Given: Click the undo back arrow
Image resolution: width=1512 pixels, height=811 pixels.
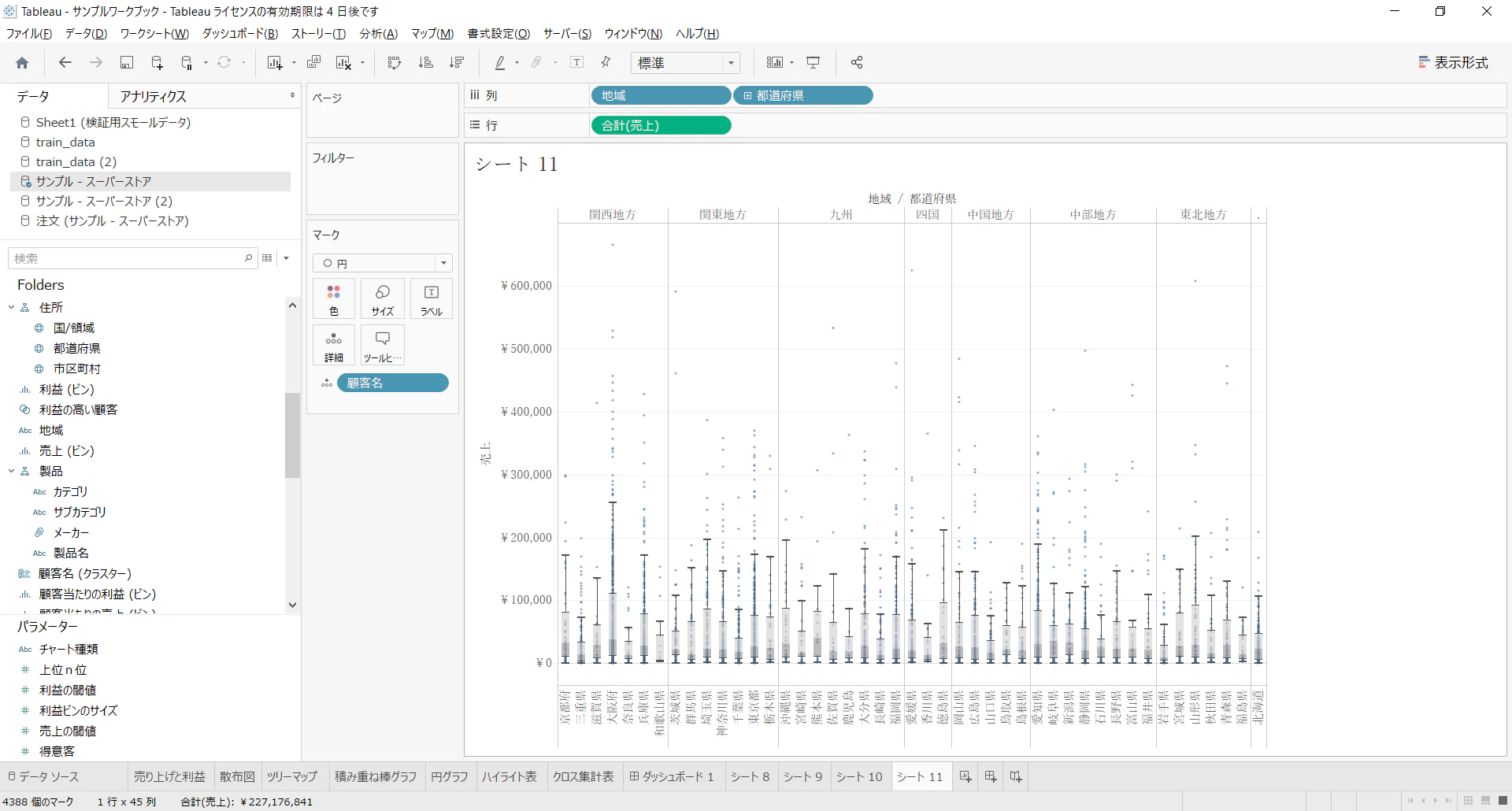Looking at the screenshot, I should click(x=65, y=63).
